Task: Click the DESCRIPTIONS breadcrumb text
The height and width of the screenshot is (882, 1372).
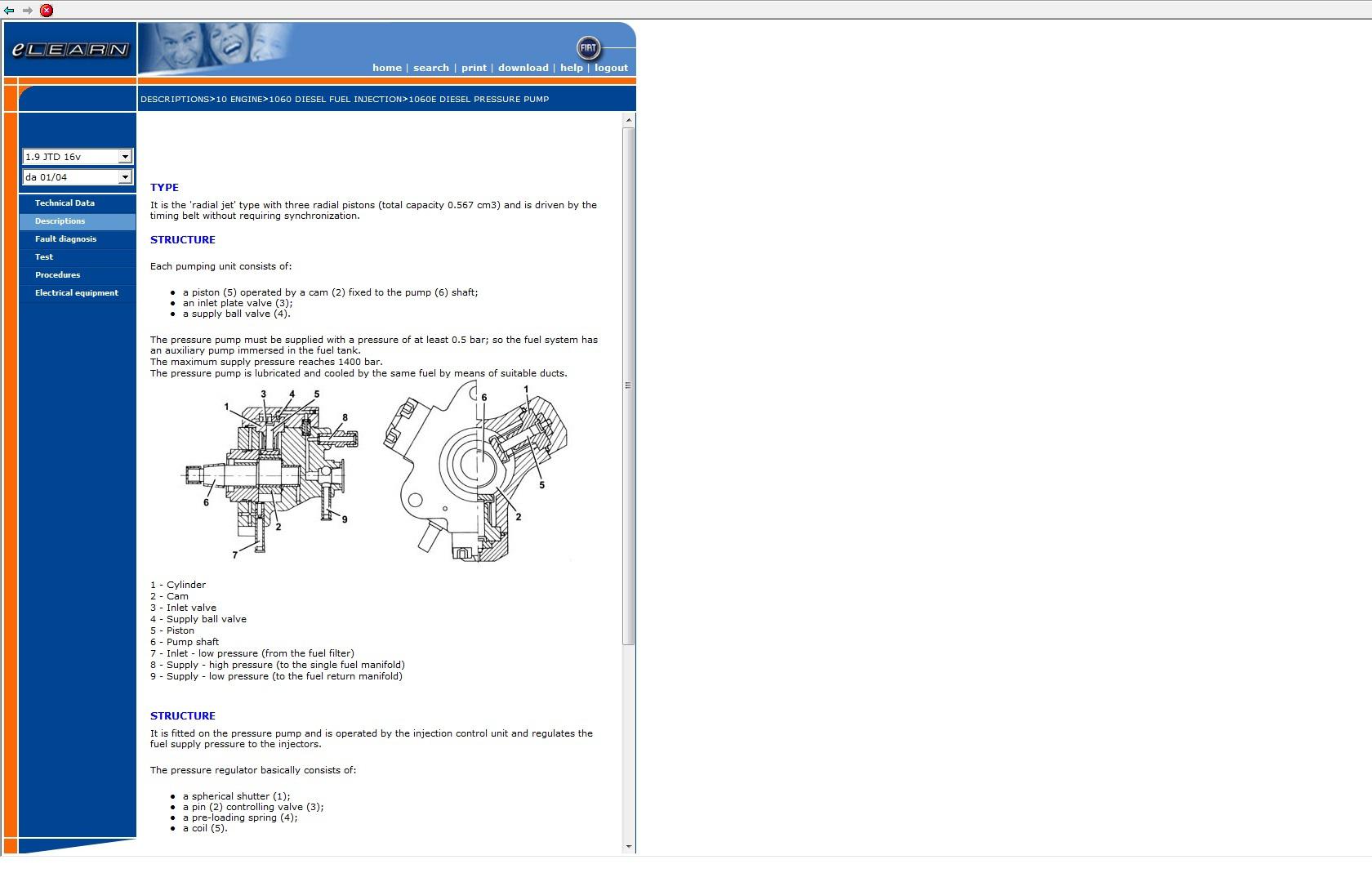Action: (x=175, y=100)
